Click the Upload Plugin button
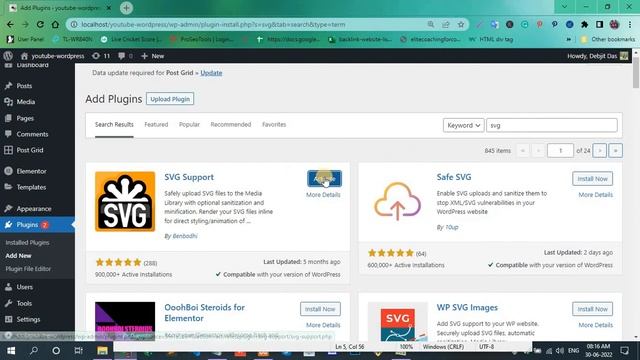Viewport: 640px width, 360px height. coord(170,99)
